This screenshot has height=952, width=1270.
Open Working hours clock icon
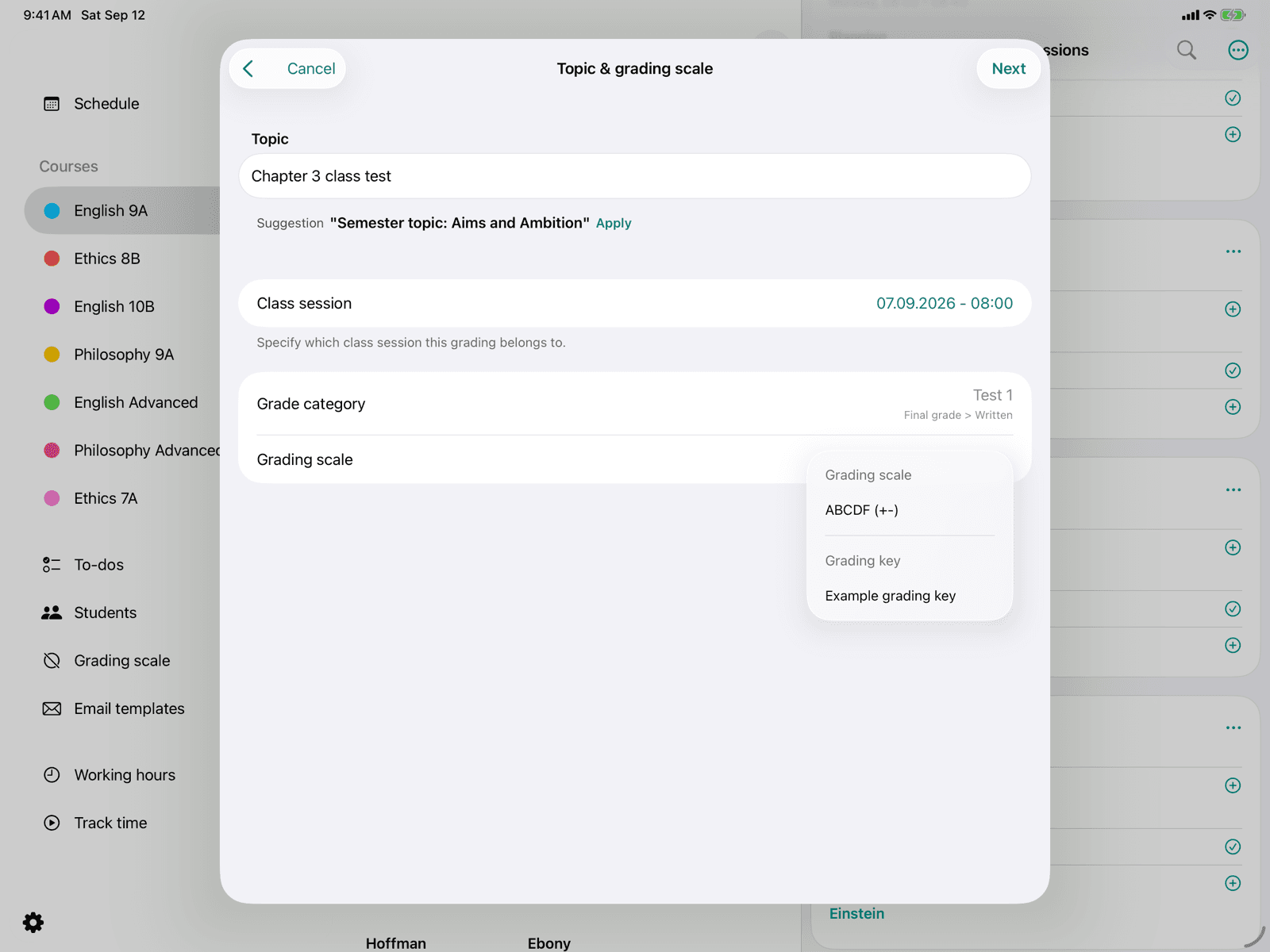pyautogui.click(x=52, y=775)
